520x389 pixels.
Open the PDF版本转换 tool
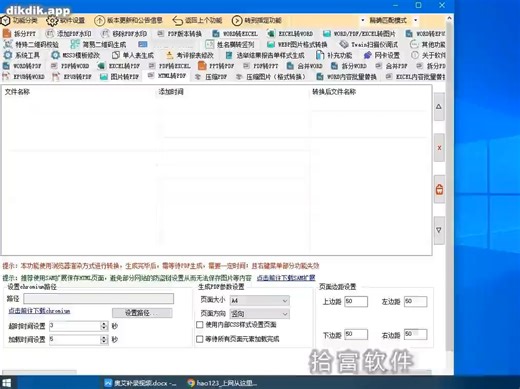[x=180, y=34]
